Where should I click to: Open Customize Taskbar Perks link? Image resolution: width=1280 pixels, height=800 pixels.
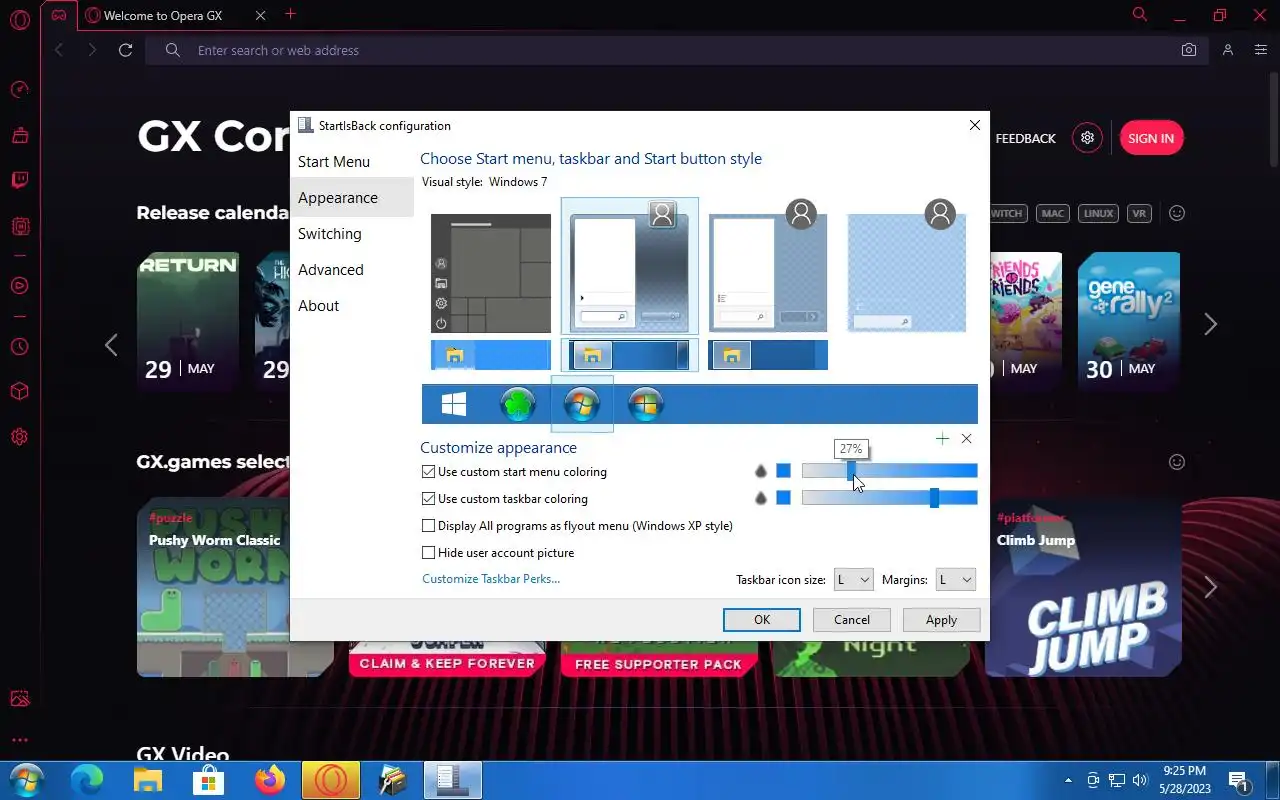[x=491, y=579]
